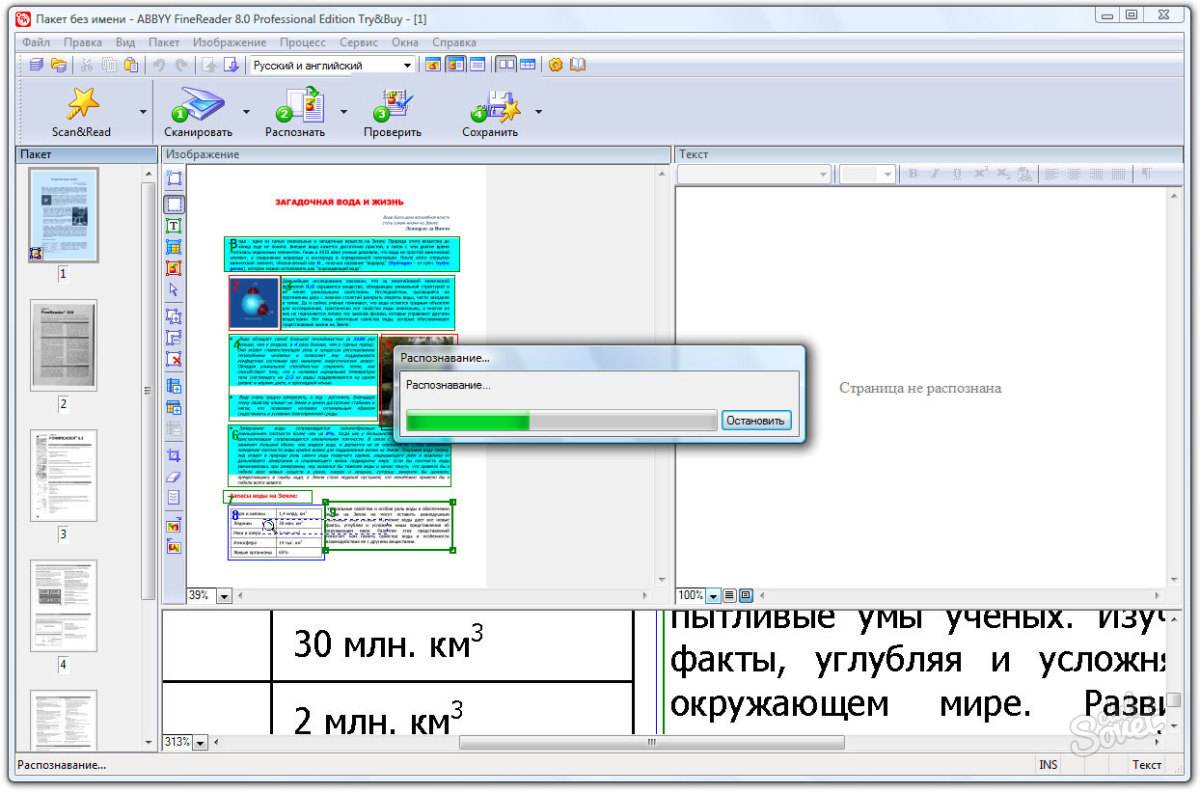This screenshot has width=1200, height=793.
Task: Select page 2 thumbnail in Пакет panel
Action: pos(63,345)
